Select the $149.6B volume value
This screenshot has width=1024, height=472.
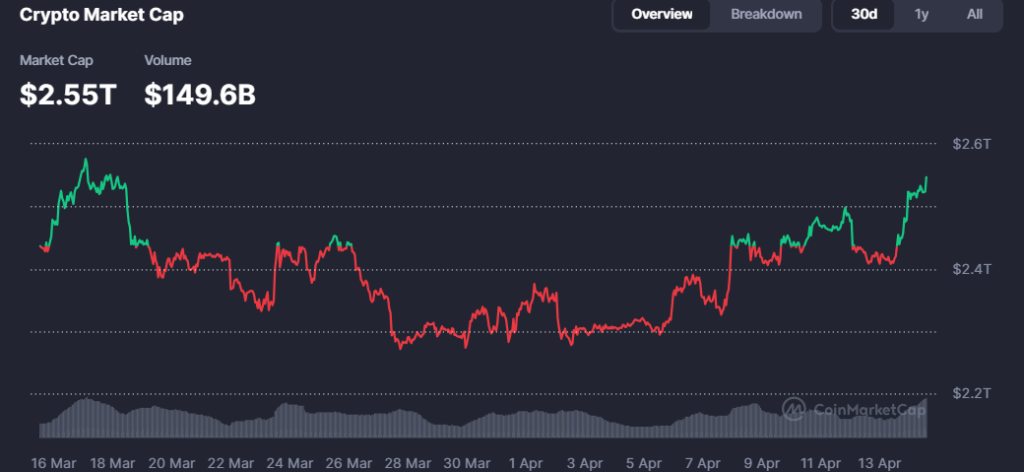(200, 95)
